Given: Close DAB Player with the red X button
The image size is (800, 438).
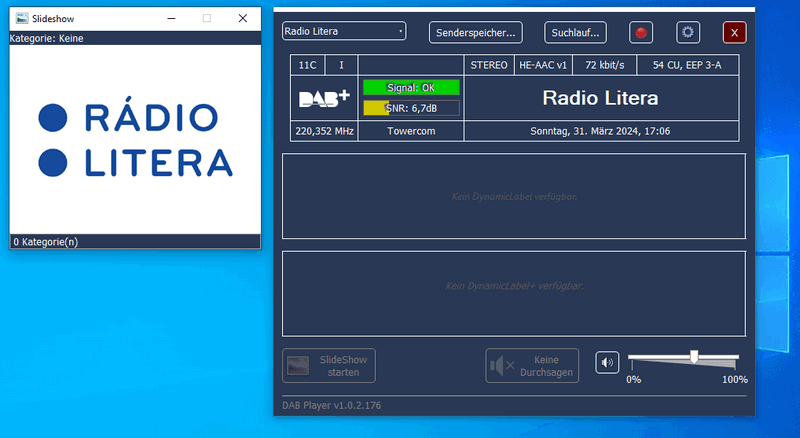Looking at the screenshot, I should click(735, 33).
